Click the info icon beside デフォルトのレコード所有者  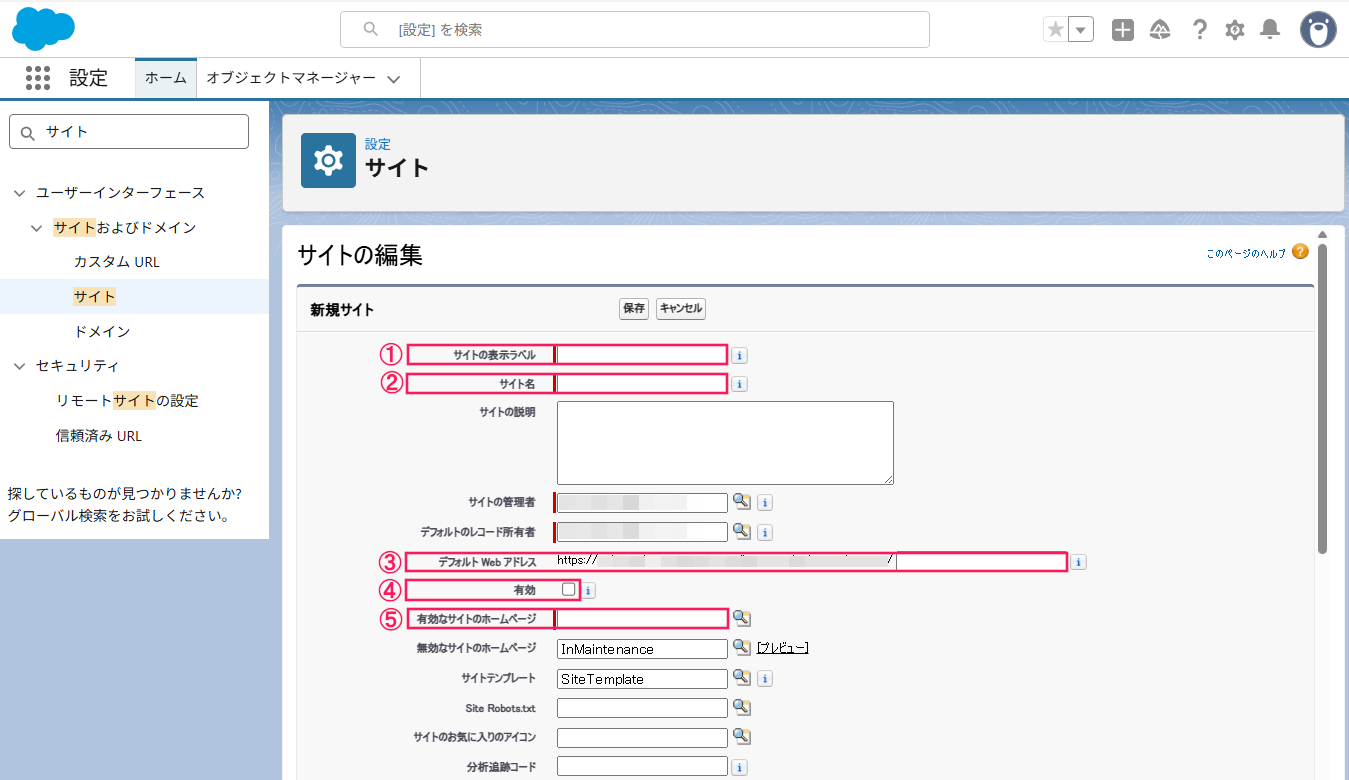pos(765,533)
